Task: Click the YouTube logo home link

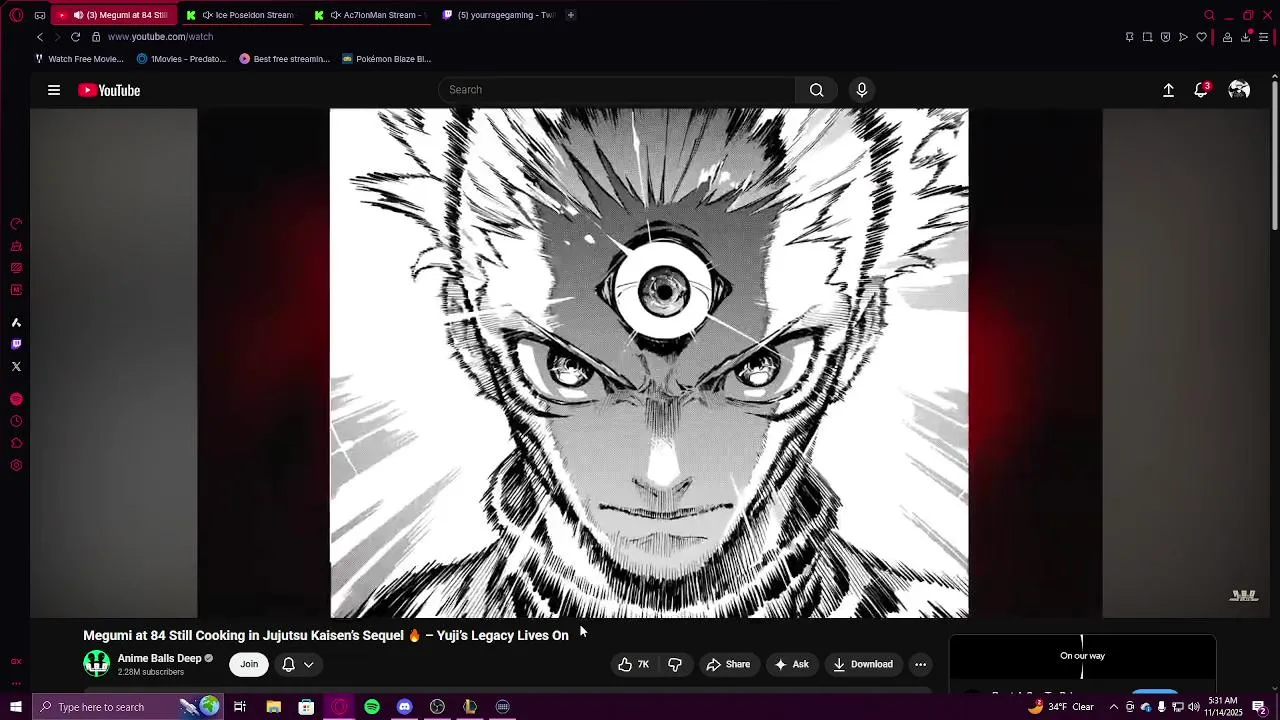Action: (109, 90)
